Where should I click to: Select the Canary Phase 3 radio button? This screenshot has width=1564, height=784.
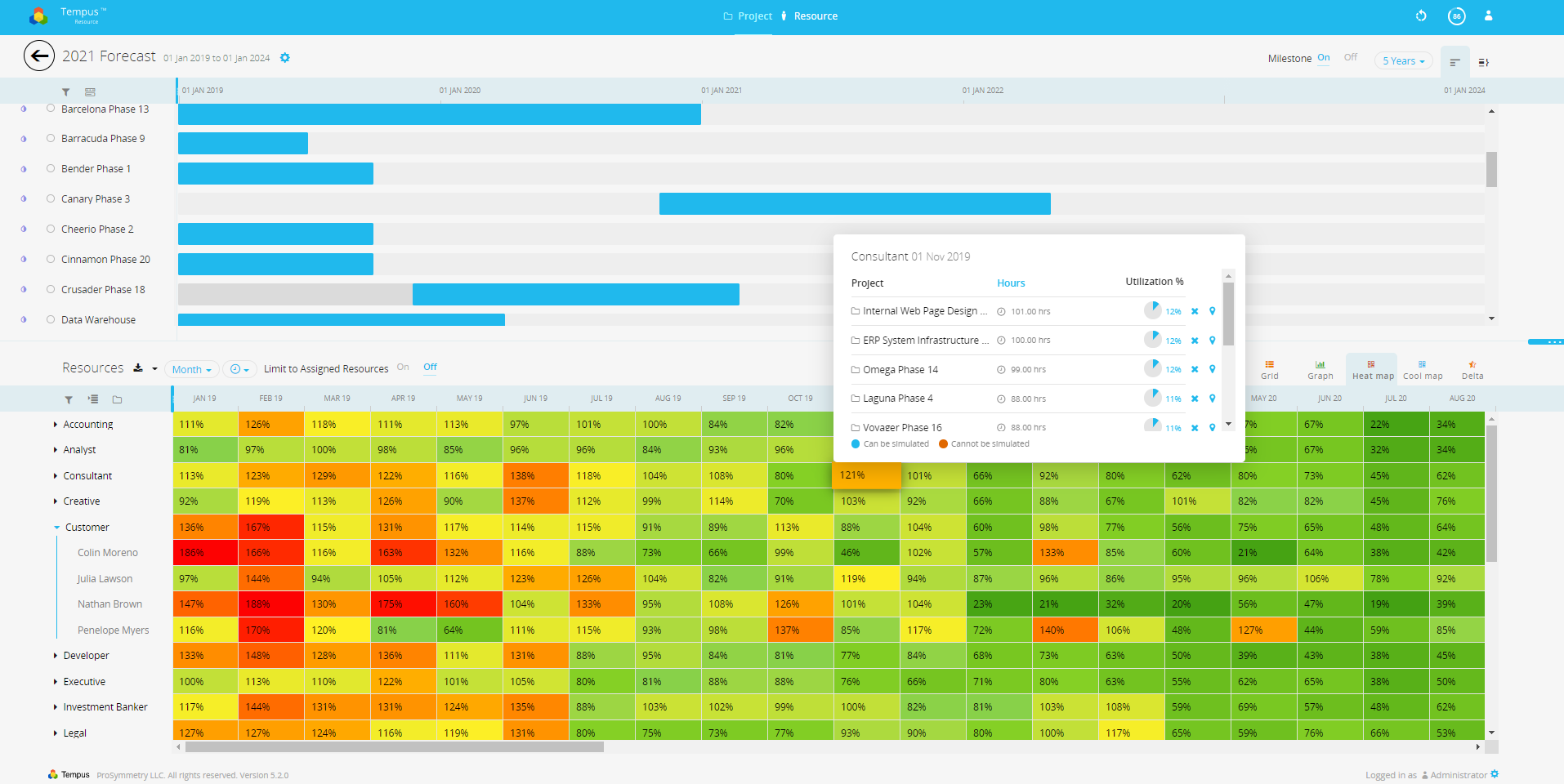[x=51, y=198]
